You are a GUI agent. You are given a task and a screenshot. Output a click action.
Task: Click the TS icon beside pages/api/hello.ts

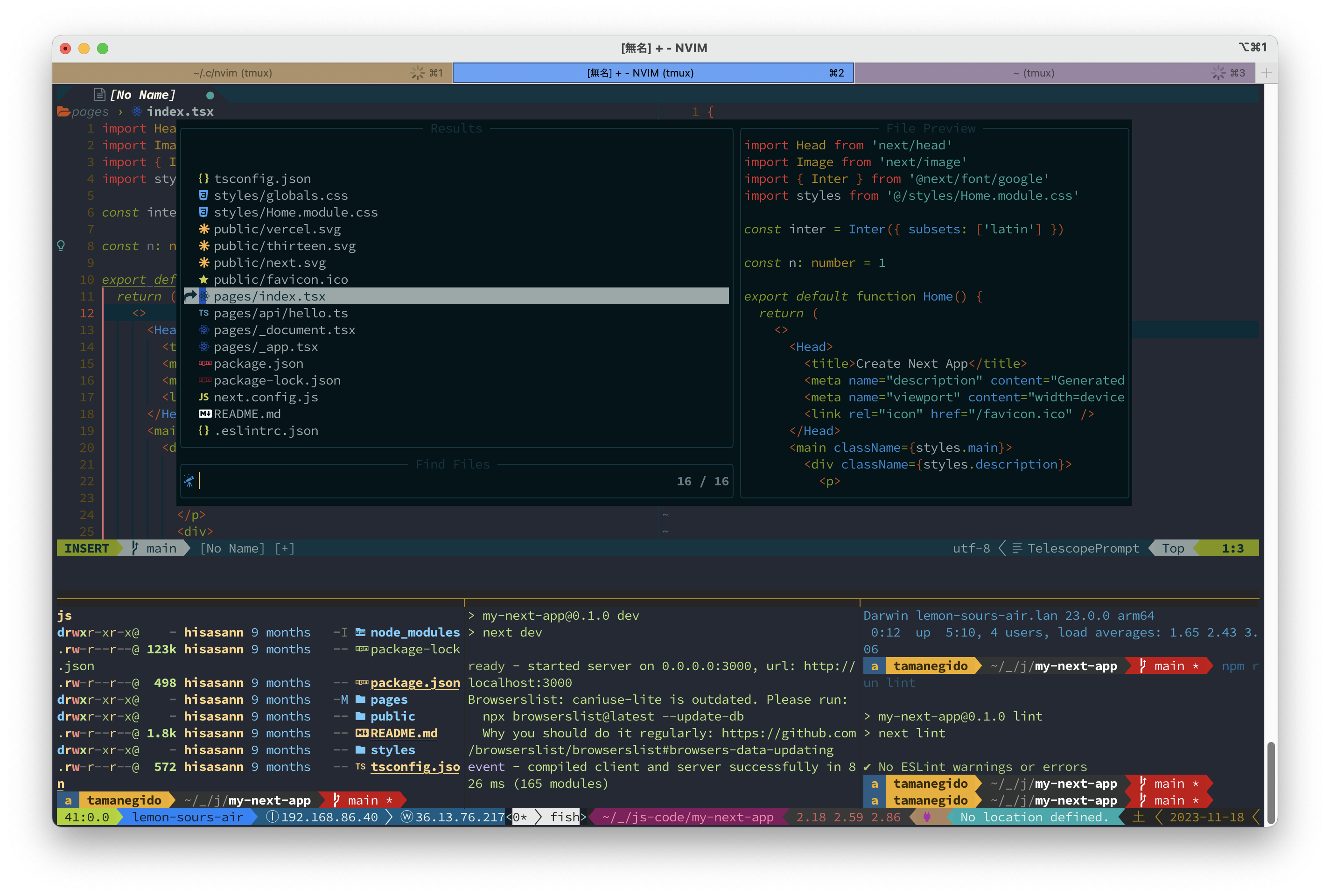pyautogui.click(x=203, y=313)
